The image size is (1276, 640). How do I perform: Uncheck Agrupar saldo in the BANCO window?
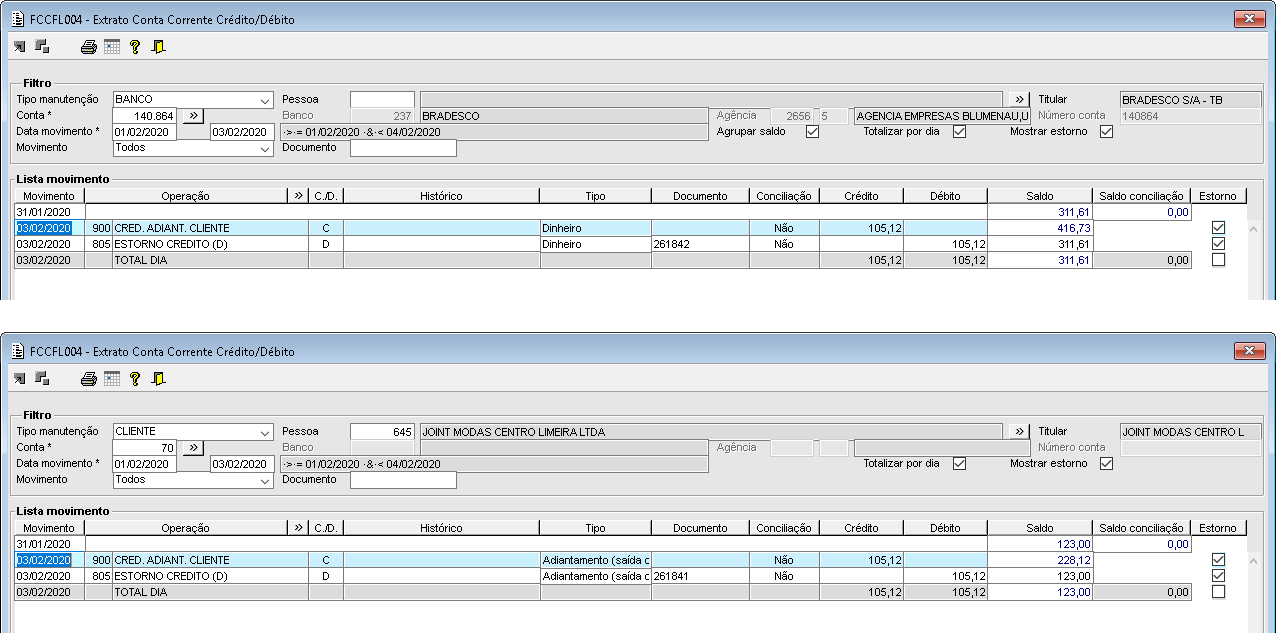[812, 132]
